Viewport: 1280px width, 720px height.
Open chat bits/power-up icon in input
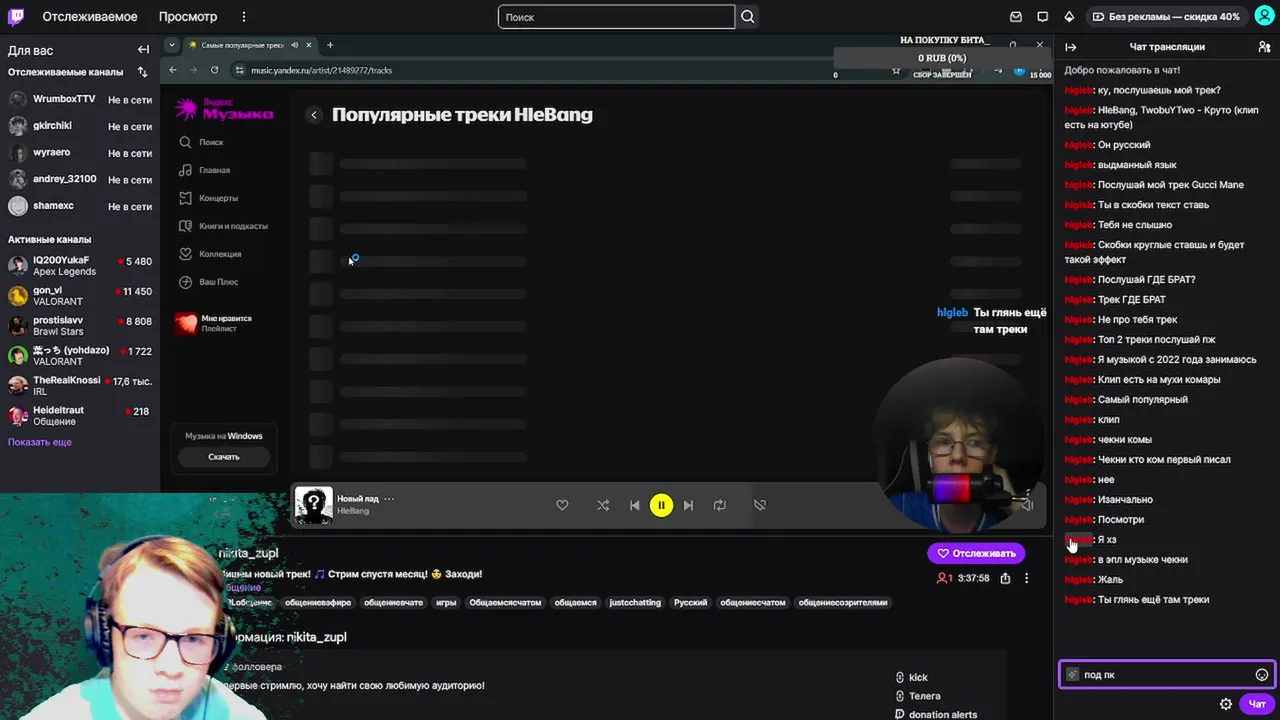click(x=1073, y=675)
